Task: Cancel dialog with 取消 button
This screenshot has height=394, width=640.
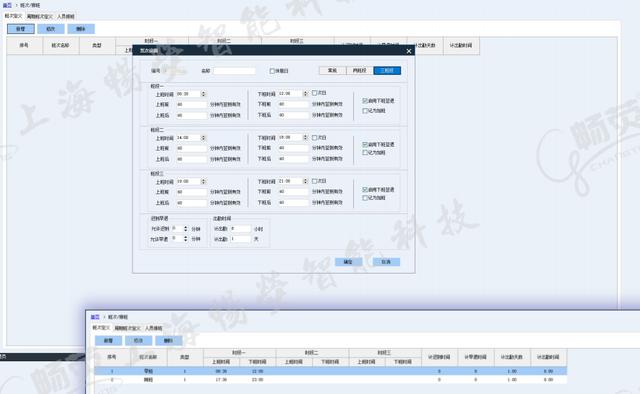Action: [386, 262]
